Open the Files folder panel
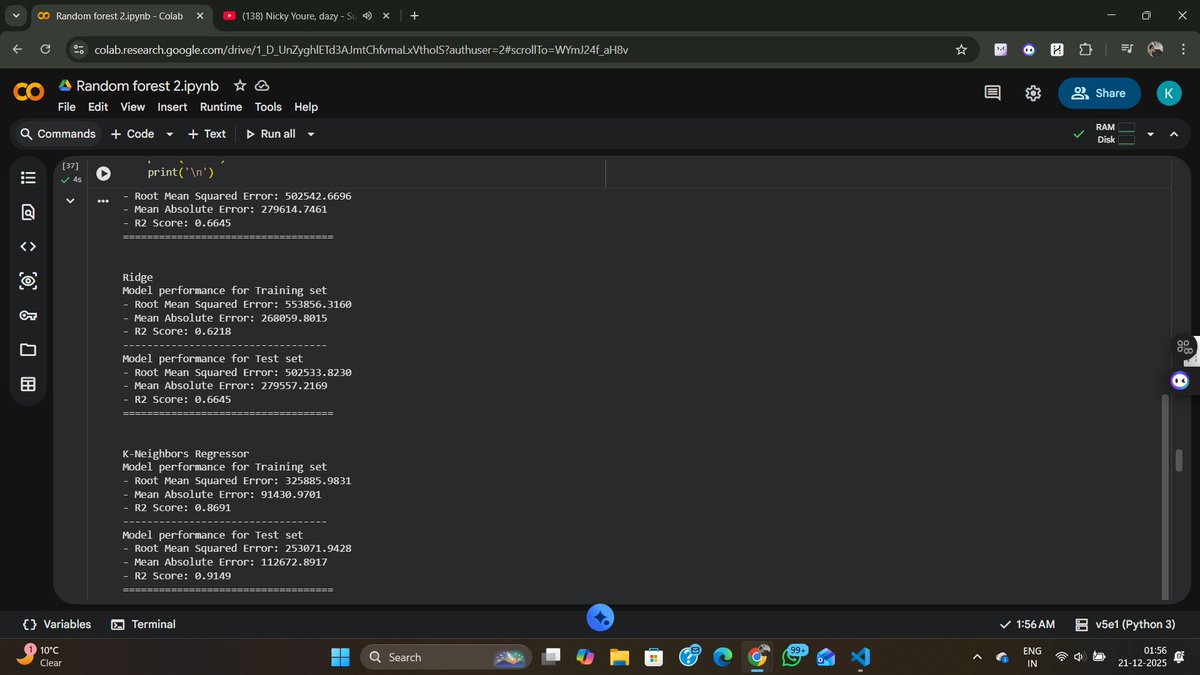1200x675 pixels. coord(28,350)
